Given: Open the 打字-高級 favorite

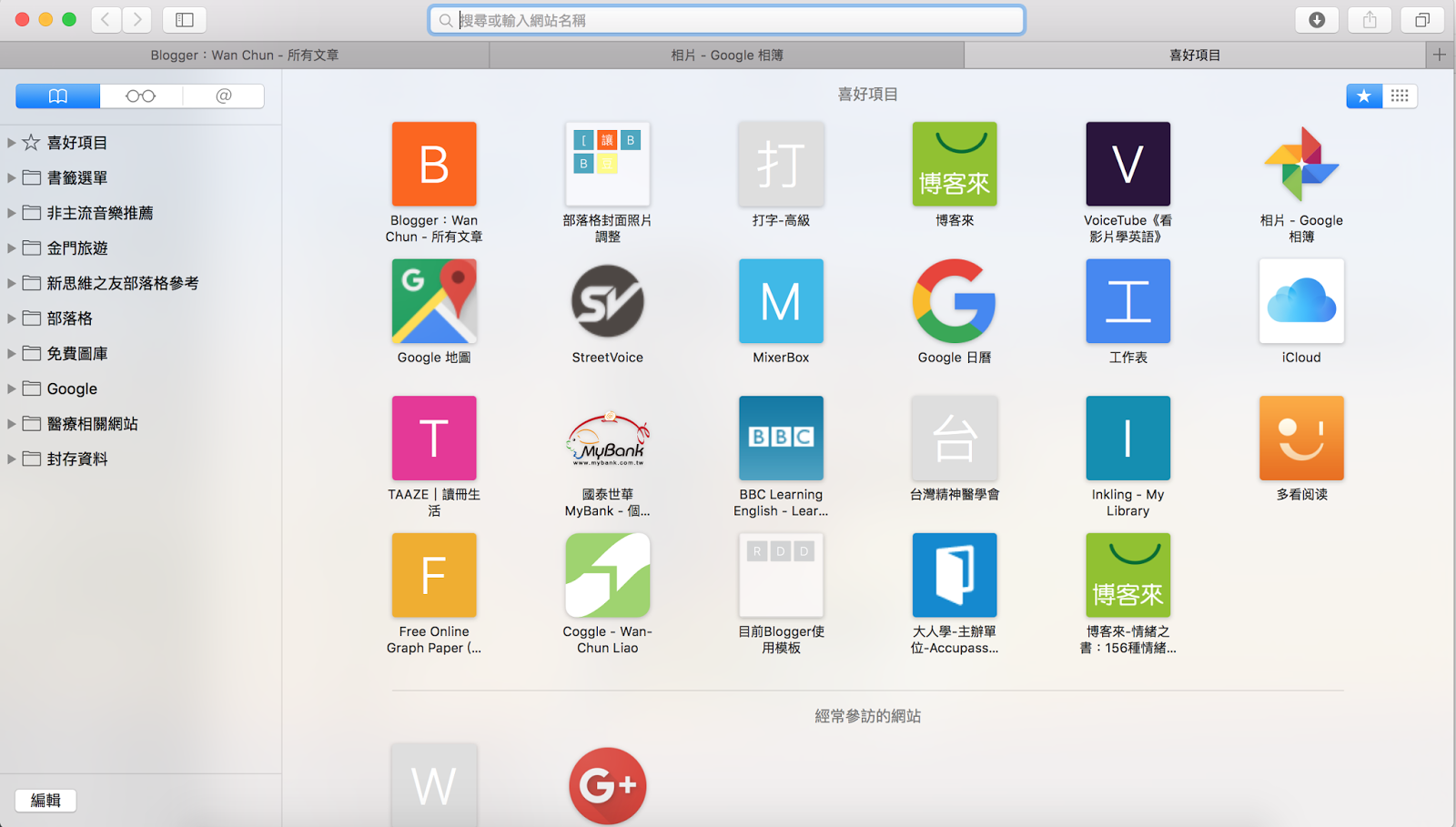Looking at the screenshot, I should coord(781,164).
